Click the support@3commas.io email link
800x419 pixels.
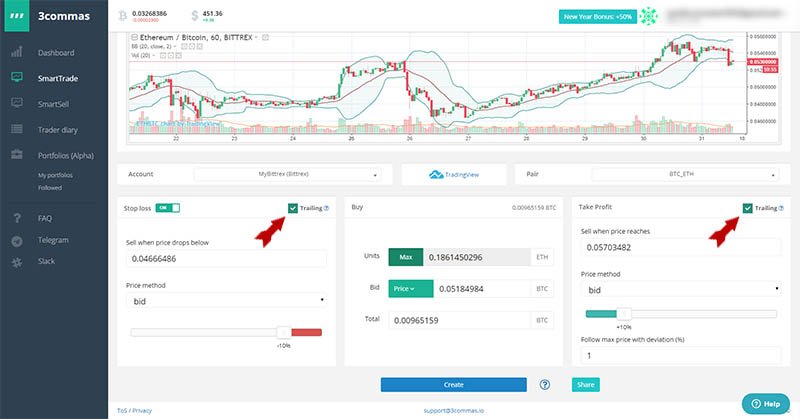coord(454,410)
